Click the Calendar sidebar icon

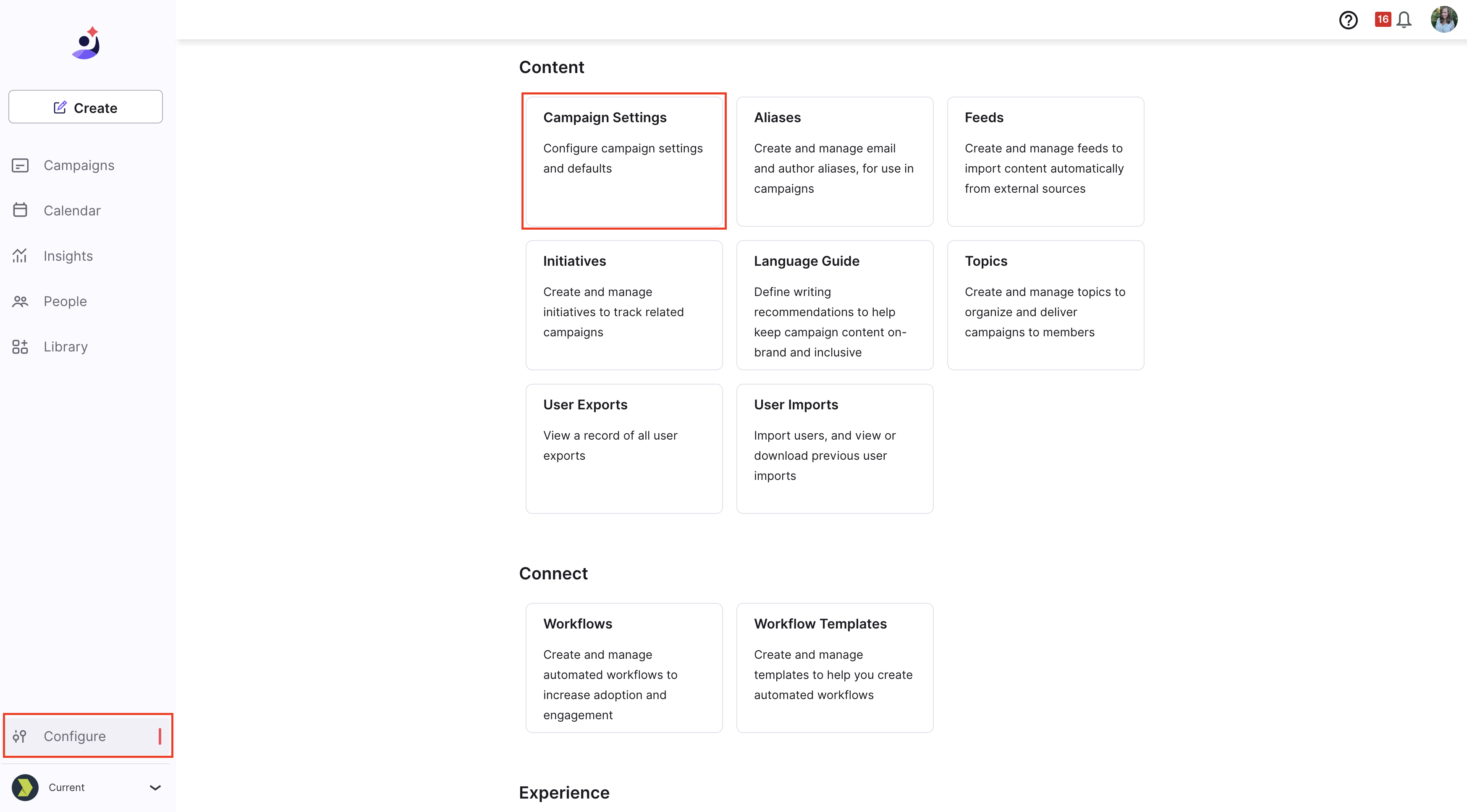pyautogui.click(x=20, y=210)
